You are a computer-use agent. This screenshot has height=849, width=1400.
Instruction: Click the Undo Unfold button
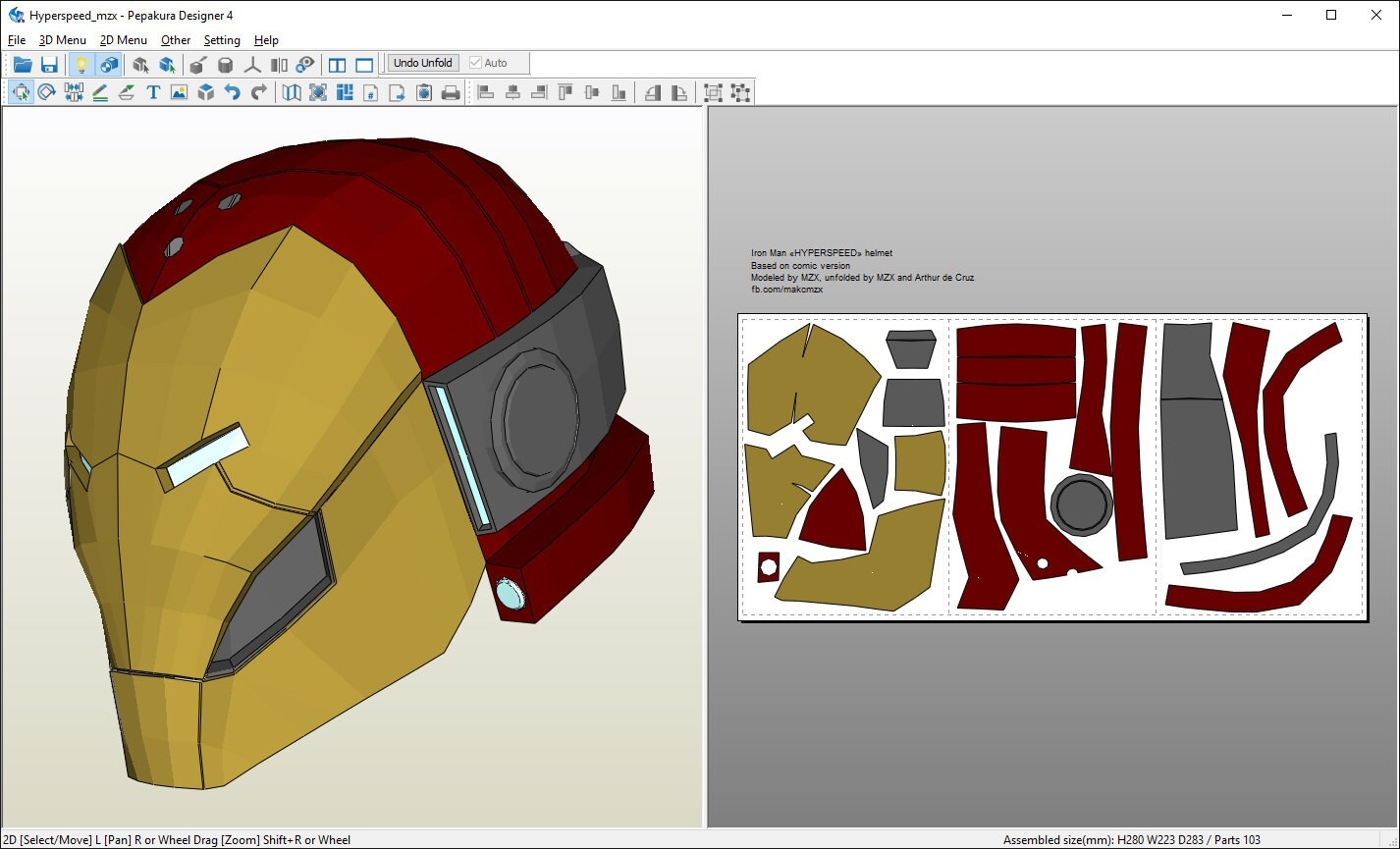[422, 63]
